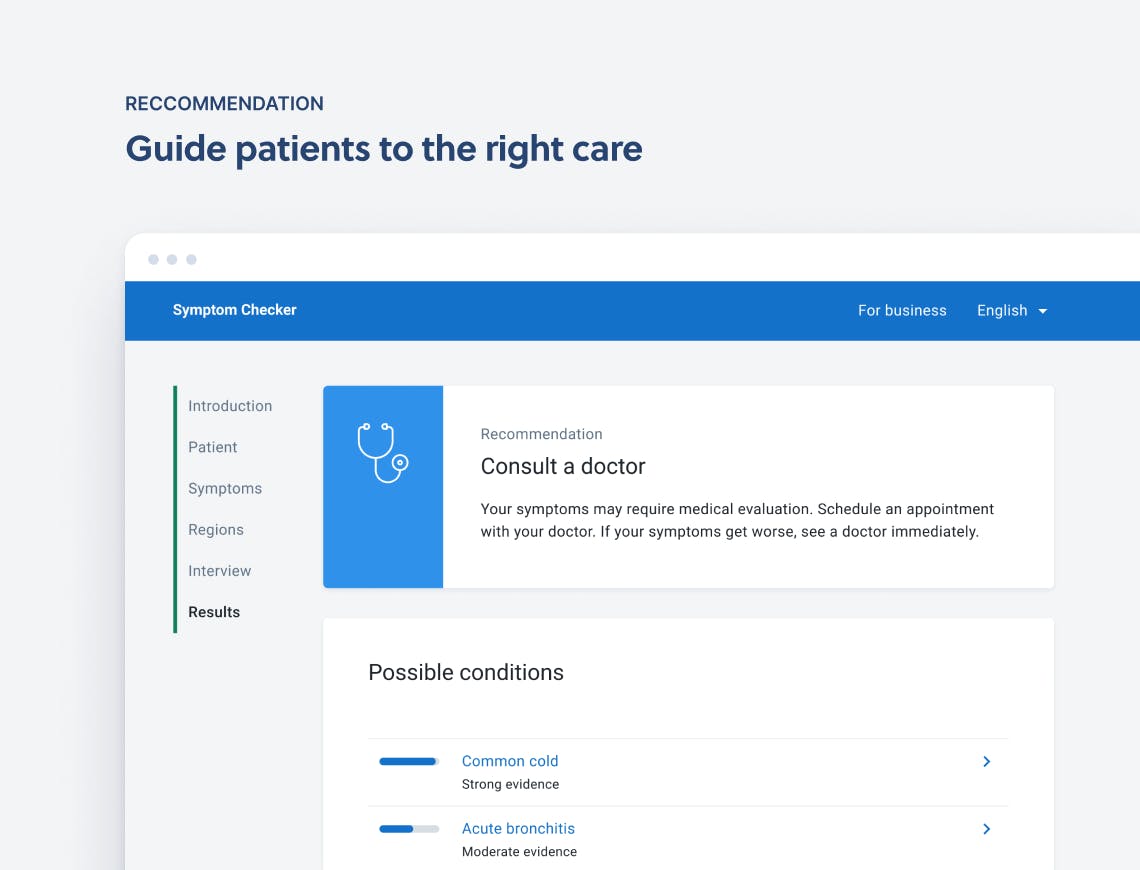This screenshot has width=1140, height=870.
Task: Switch to the Interview step
Action: pyautogui.click(x=220, y=571)
